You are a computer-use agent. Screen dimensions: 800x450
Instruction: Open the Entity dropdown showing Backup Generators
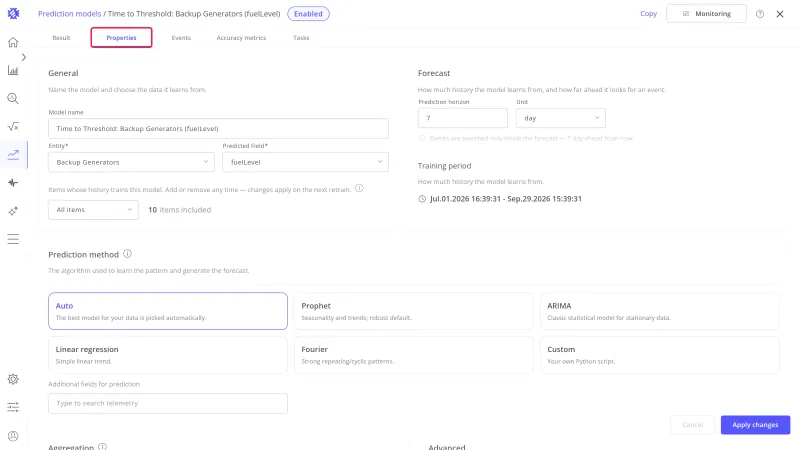click(x=132, y=162)
